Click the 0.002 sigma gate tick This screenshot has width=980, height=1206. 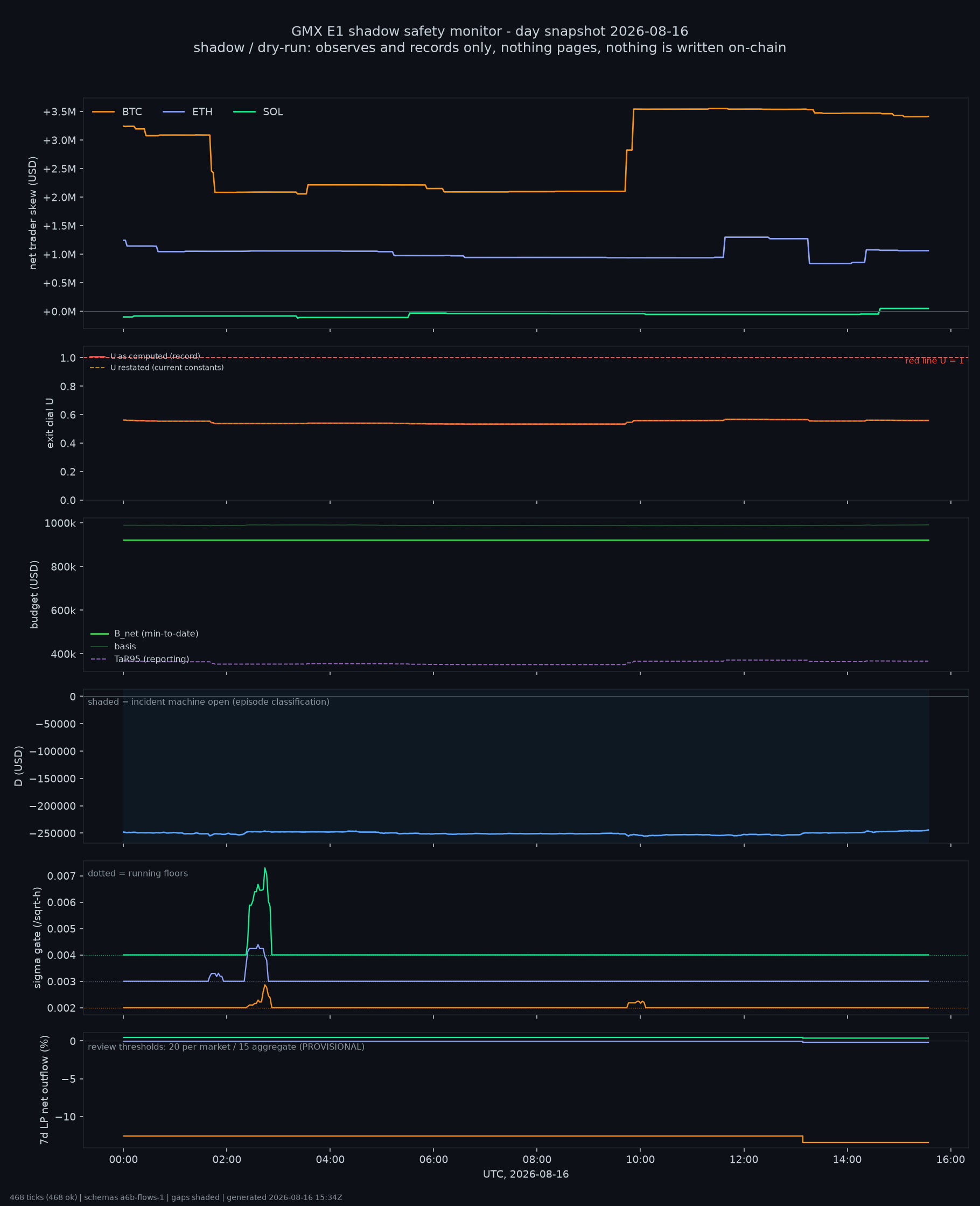[x=61, y=1008]
